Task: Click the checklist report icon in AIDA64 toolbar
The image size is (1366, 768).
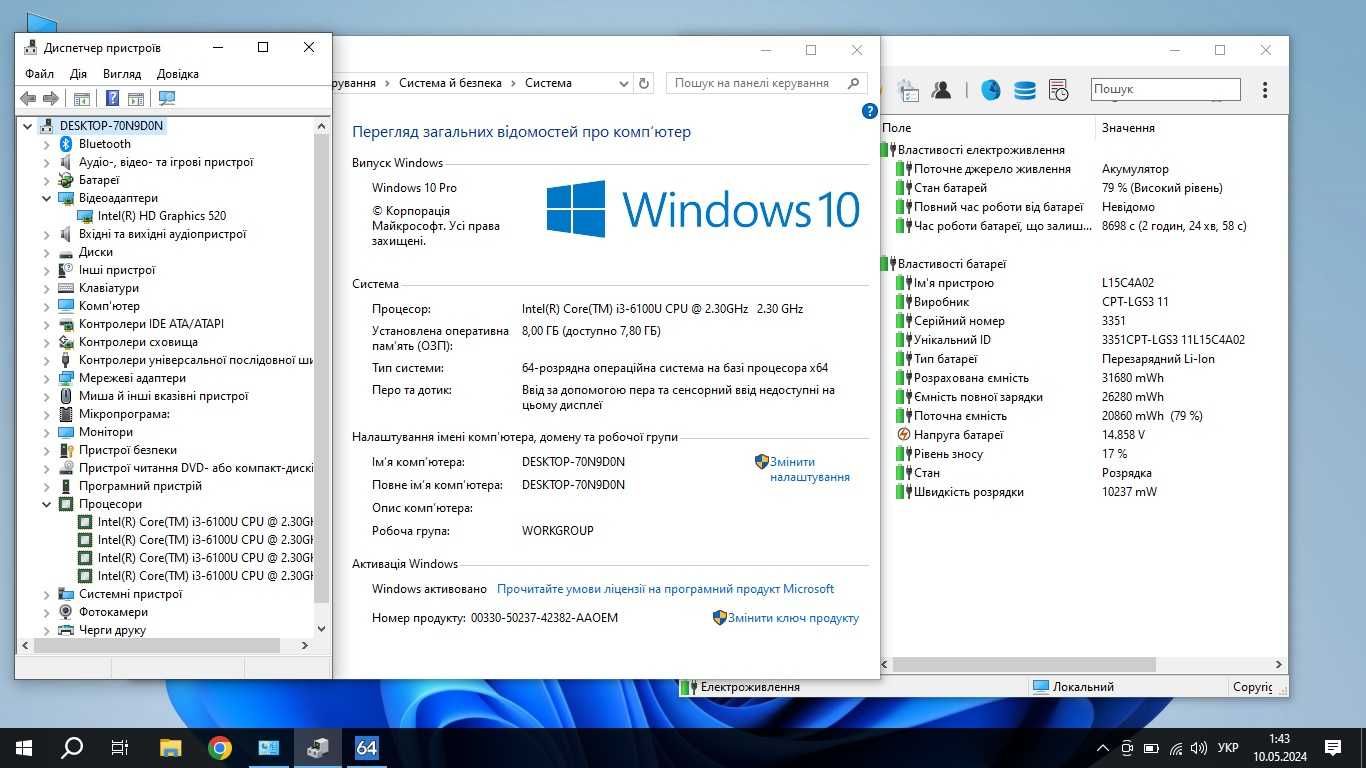Action: (908, 90)
